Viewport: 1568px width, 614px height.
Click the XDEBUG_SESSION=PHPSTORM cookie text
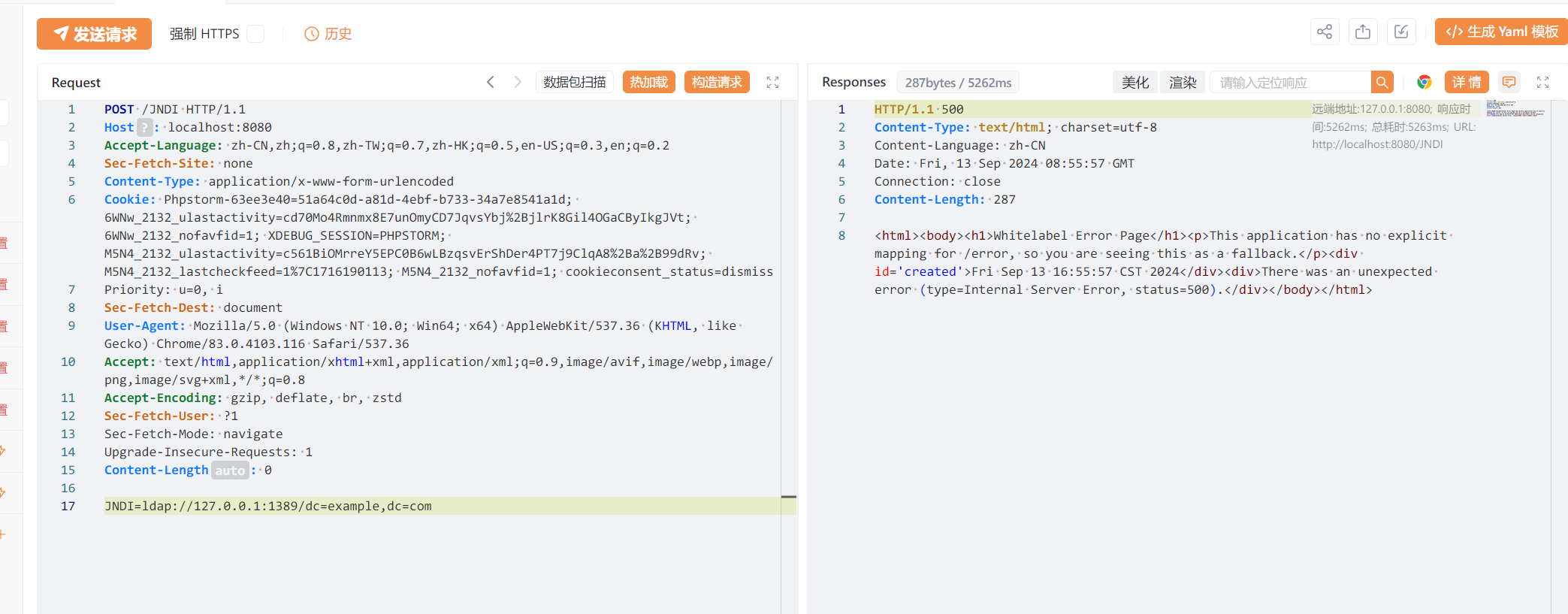(x=357, y=235)
